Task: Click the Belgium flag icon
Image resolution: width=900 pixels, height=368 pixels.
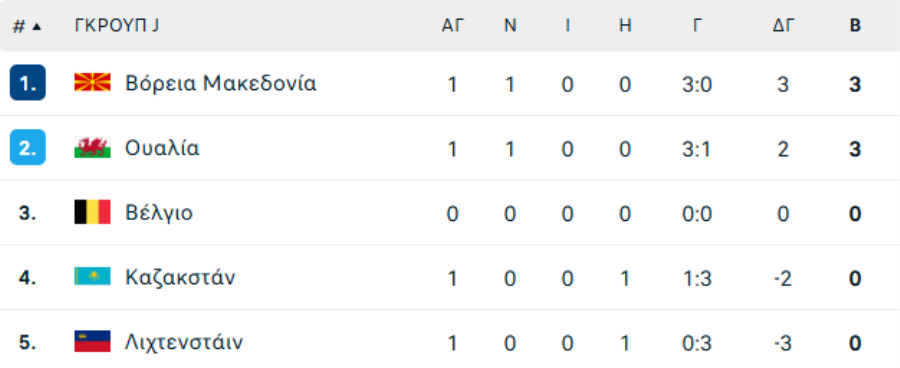Action: [92, 213]
